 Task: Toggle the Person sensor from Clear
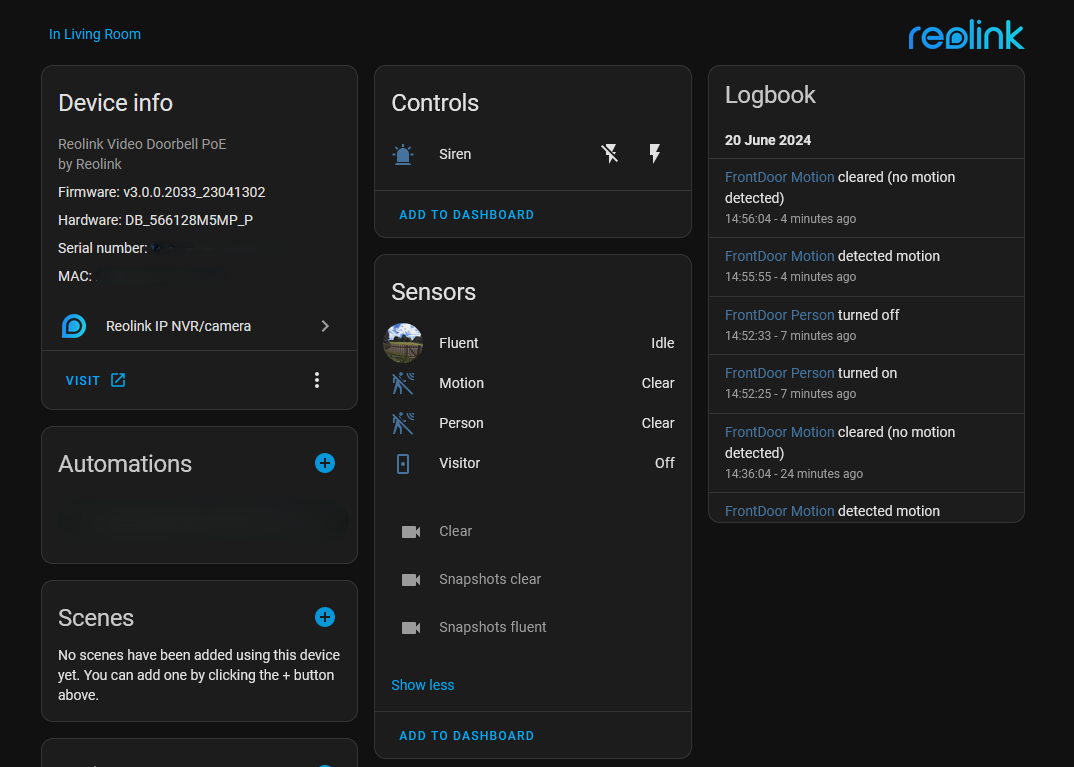pos(658,422)
